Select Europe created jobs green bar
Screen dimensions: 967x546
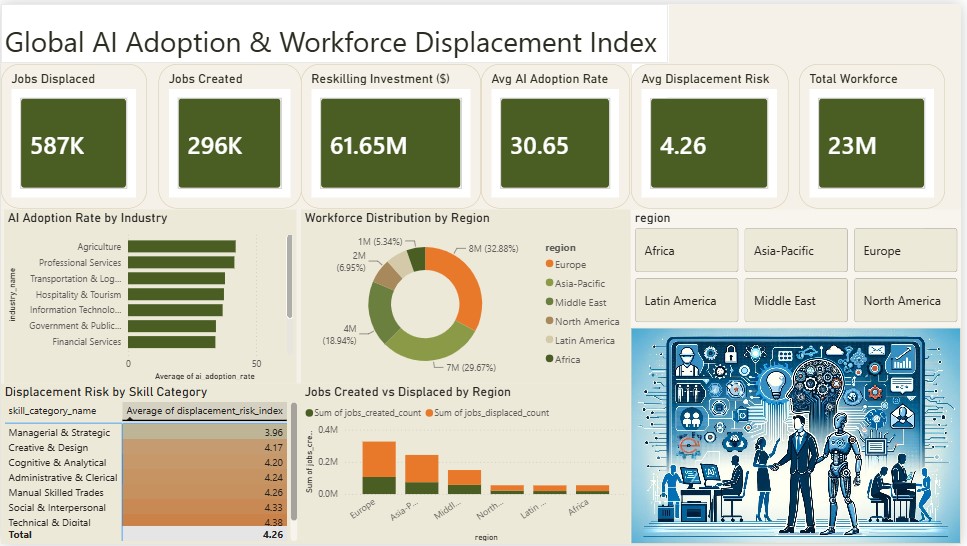(x=379, y=486)
